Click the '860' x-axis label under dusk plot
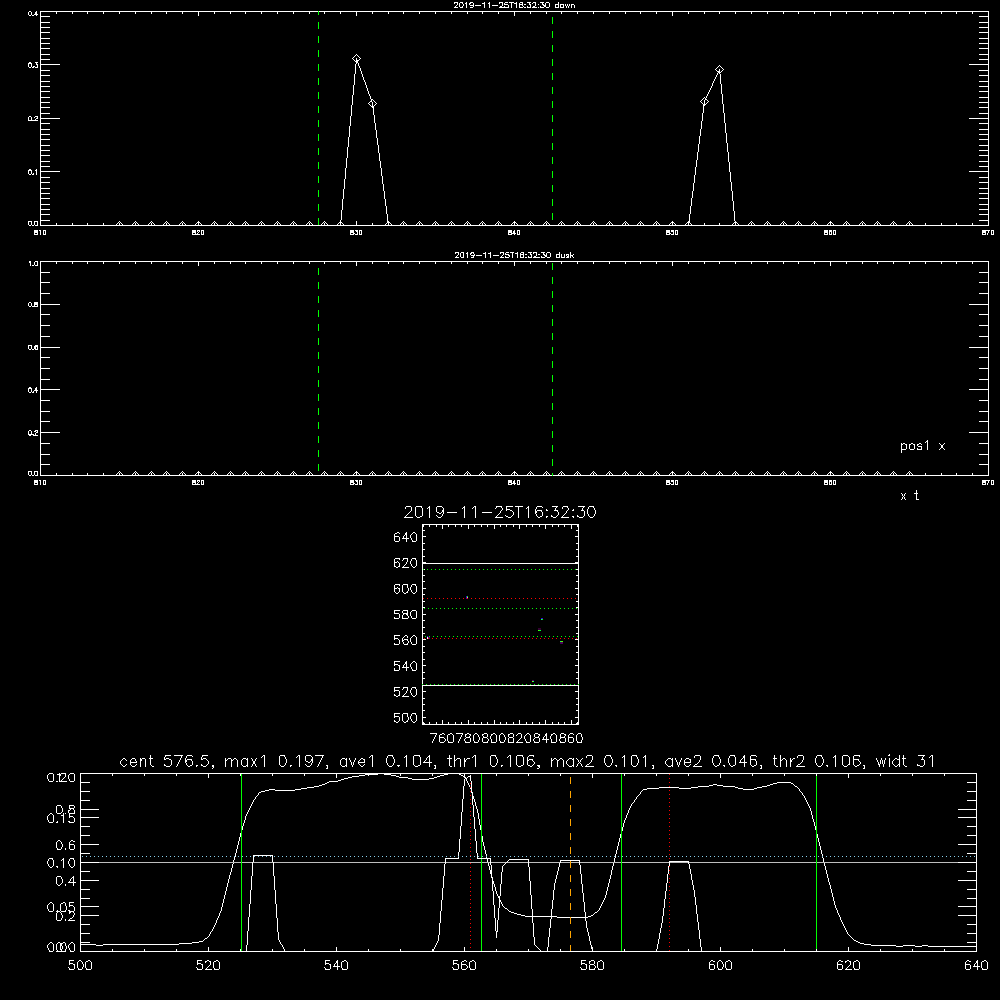 click(830, 483)
